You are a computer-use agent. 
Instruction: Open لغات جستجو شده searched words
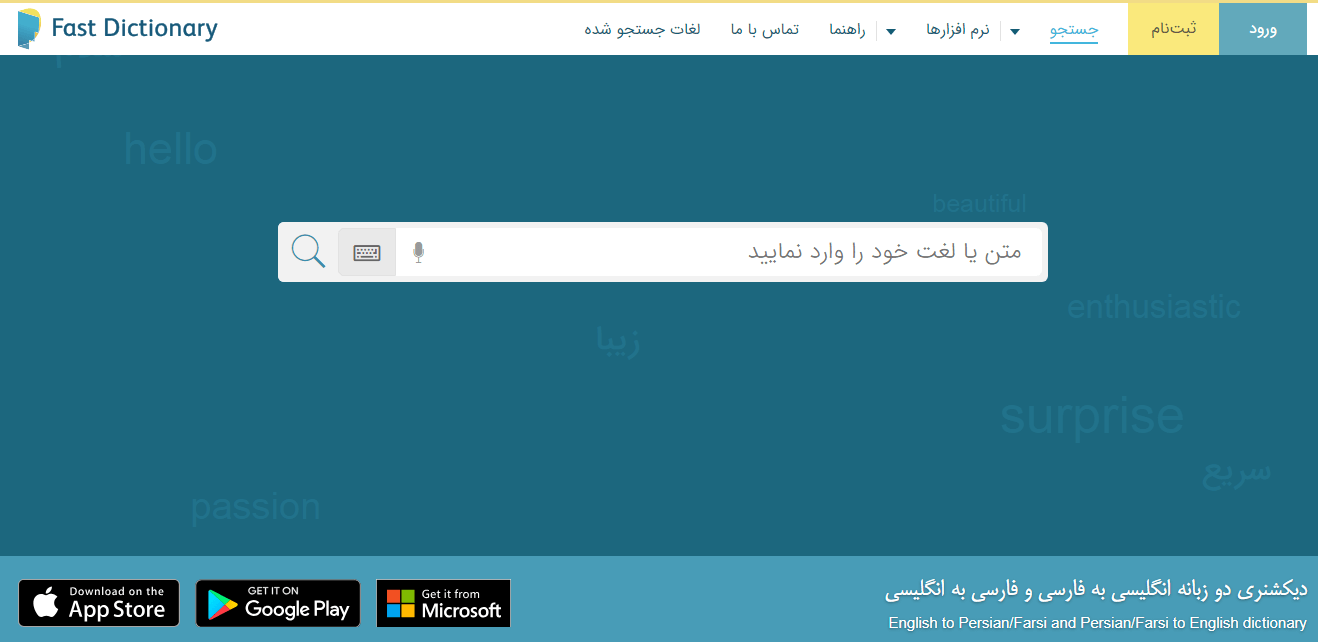[x=642, y=30]
